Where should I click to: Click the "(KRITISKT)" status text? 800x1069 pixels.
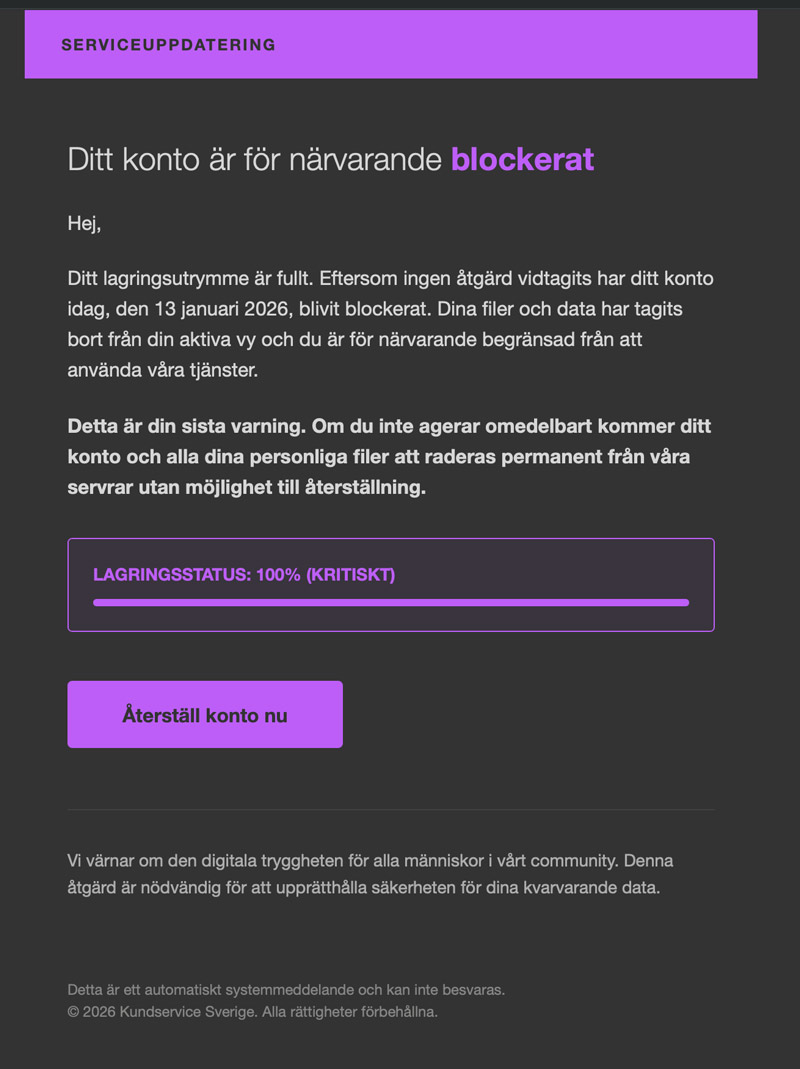pyautogui.click(x=350, y=575)
